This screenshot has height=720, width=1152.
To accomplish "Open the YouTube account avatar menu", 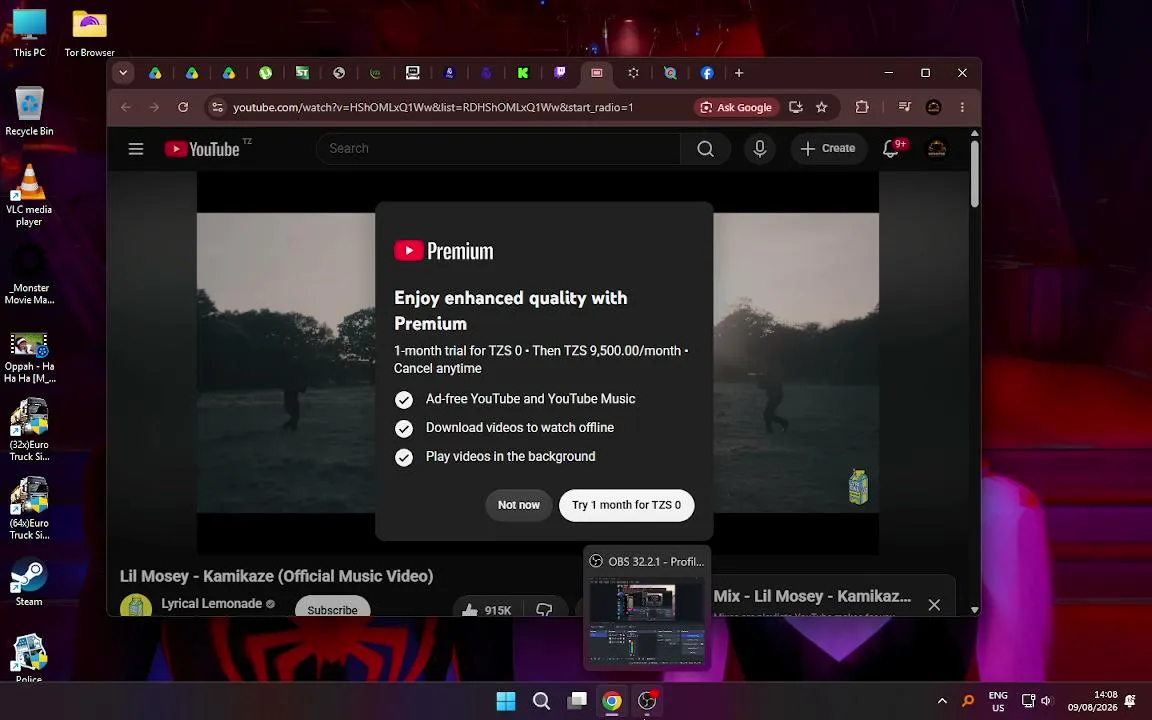I will click(x=937, y=149).
